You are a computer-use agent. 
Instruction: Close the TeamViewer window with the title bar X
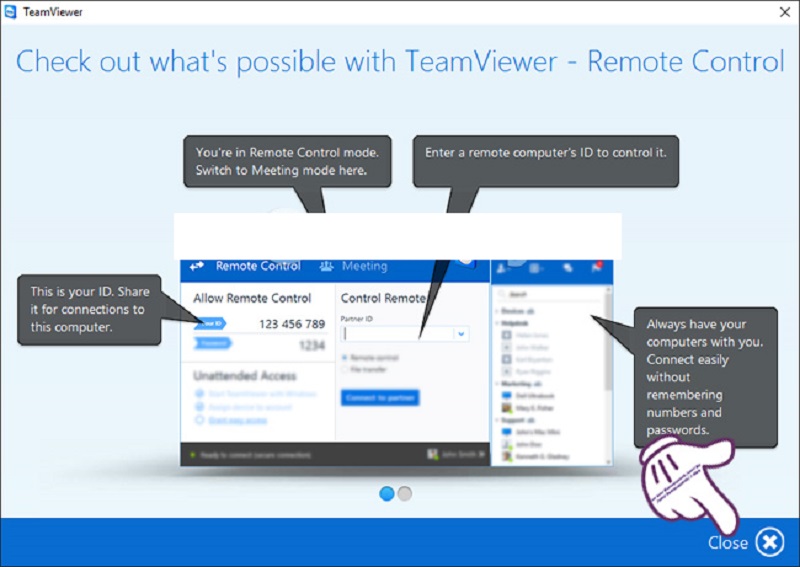pos(785,12)
